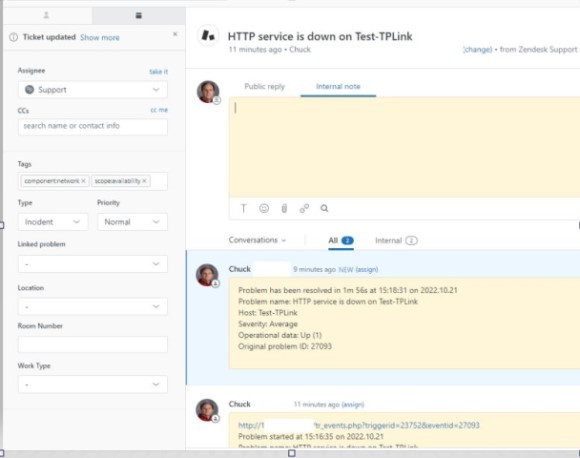
Task: Click the change requester link
Action: click(478, 50)
